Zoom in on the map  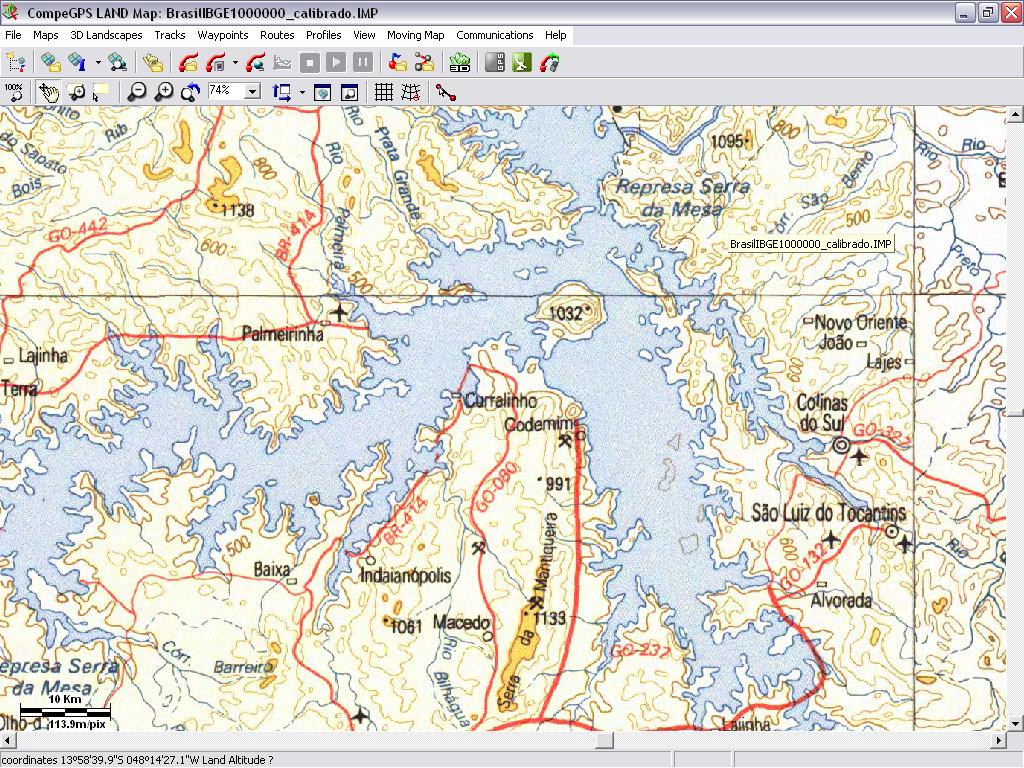tap(164, 92)
